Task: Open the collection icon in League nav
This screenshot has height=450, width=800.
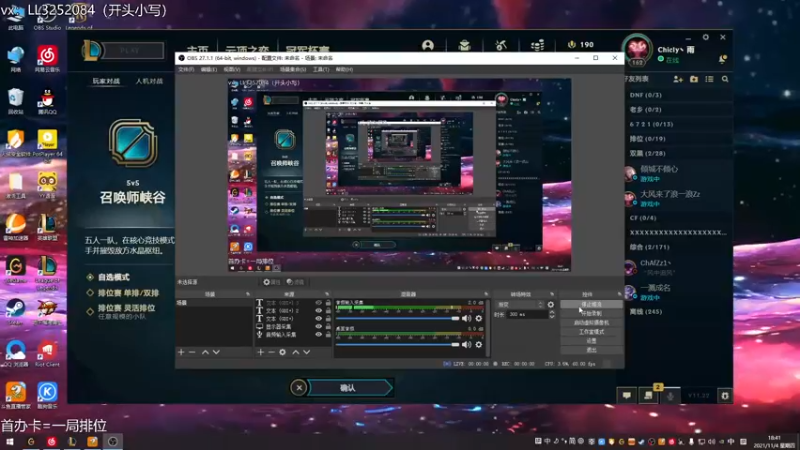Action: [x=464, y=45]
